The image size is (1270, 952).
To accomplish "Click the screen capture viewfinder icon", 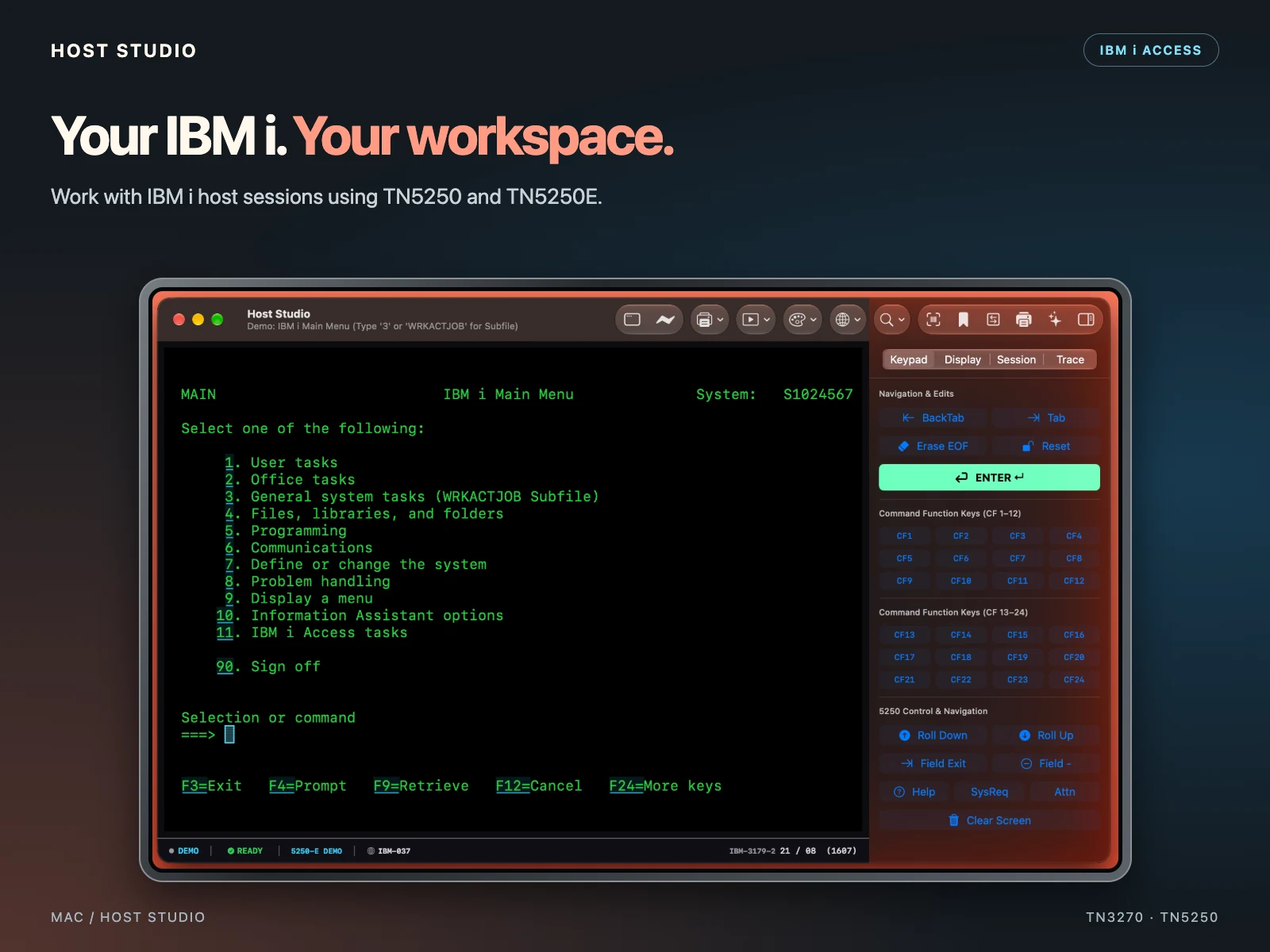I will point(933,320).
